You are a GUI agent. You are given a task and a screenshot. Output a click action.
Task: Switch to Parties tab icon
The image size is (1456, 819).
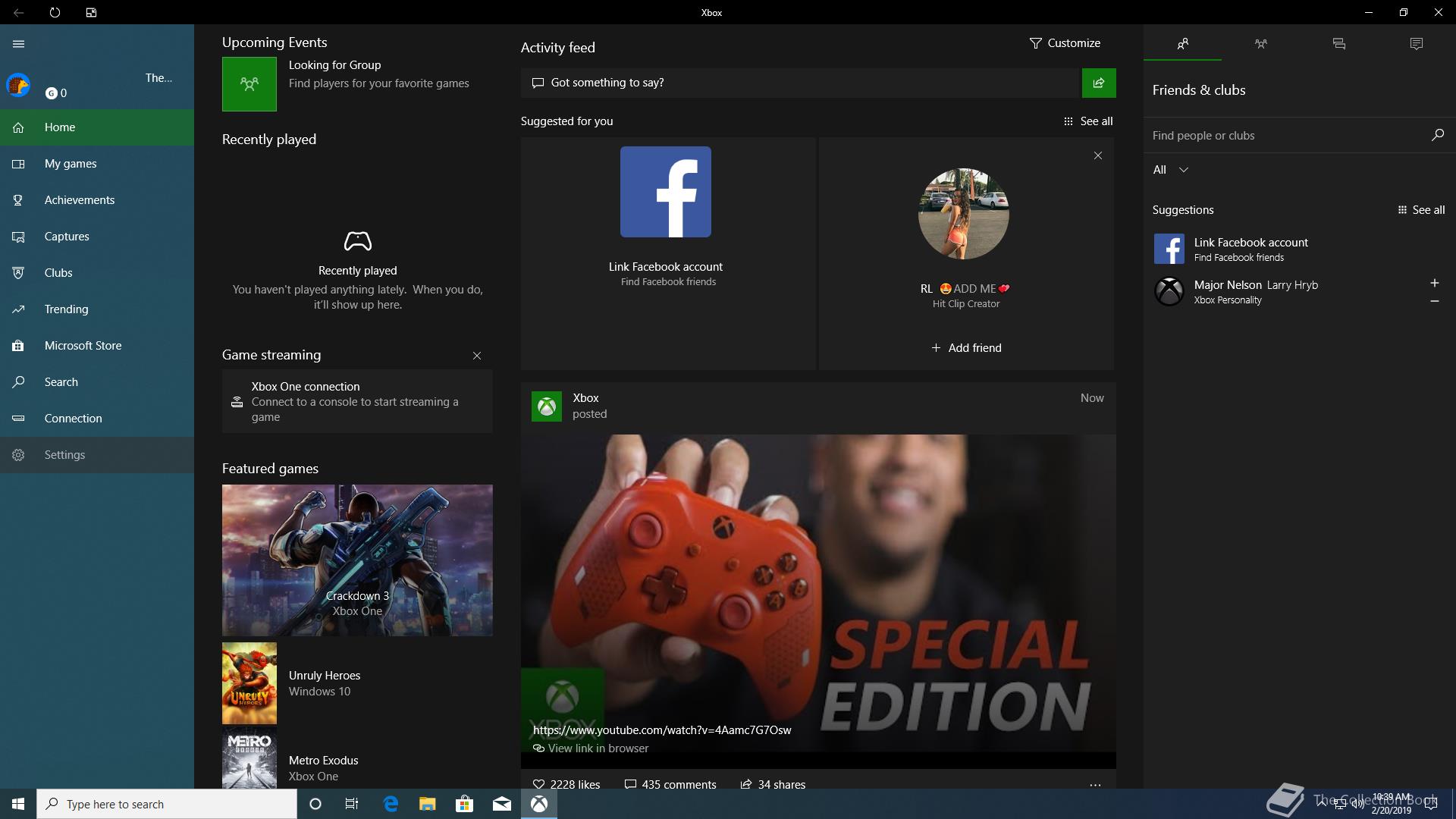(1261, 43)
